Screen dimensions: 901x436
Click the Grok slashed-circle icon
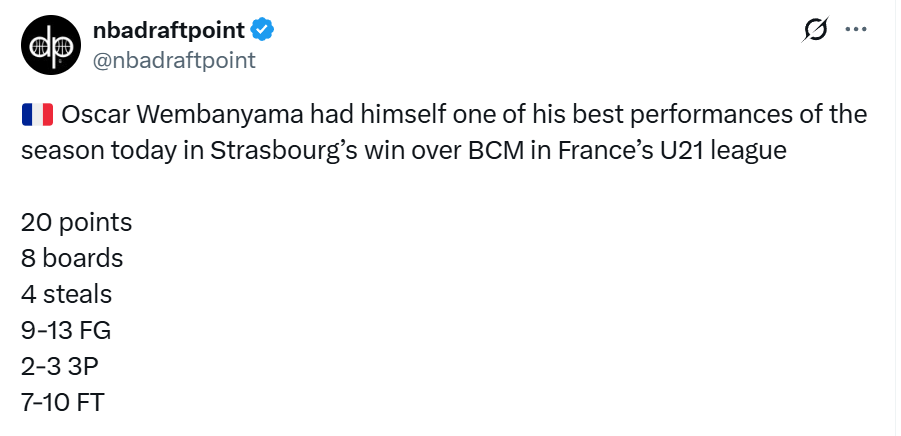pyautogui.click(x=815, y=31)
